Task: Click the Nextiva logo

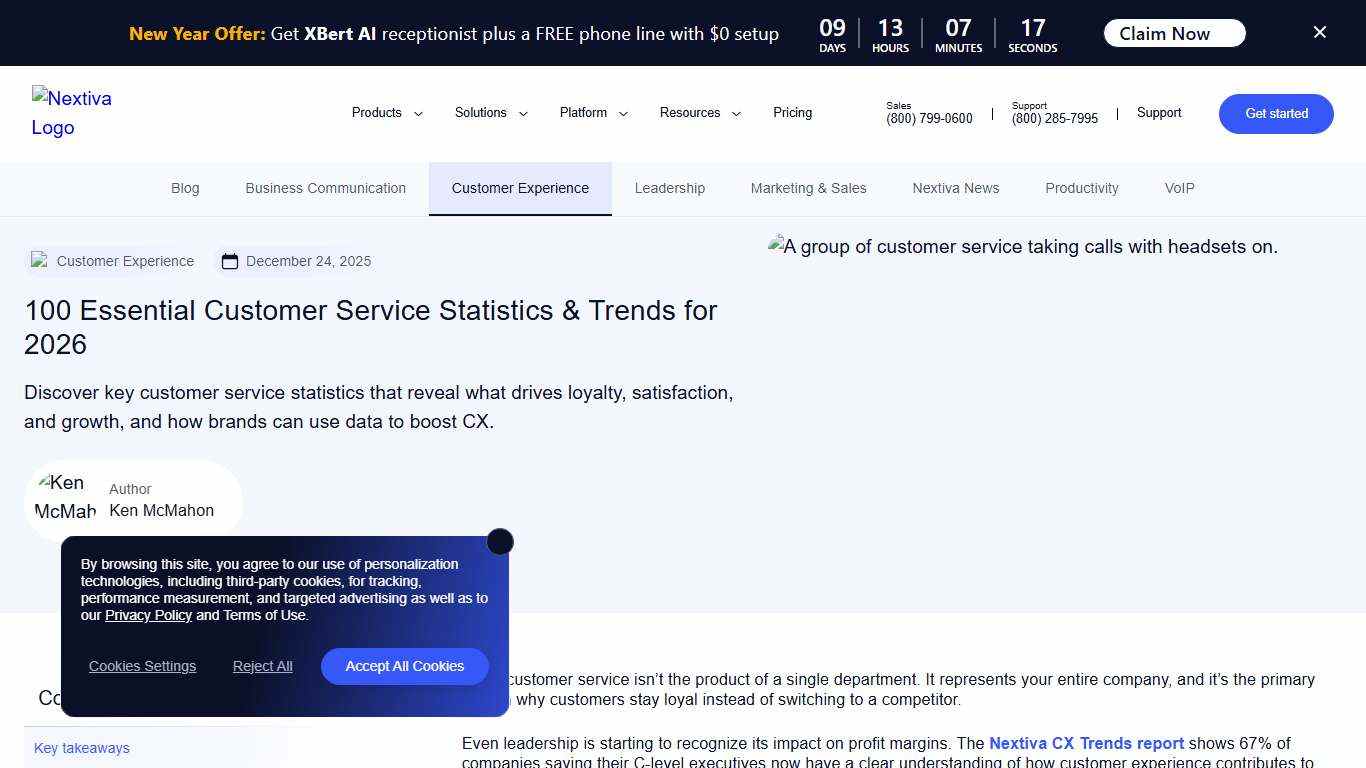Action: tap(71, 113)
